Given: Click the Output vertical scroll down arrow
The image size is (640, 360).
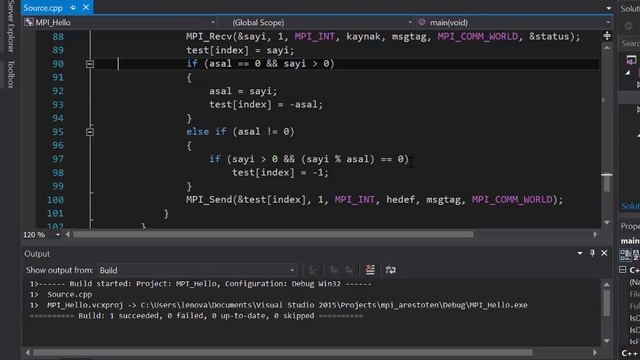Looking at the screenshot, I should [607, 341].
